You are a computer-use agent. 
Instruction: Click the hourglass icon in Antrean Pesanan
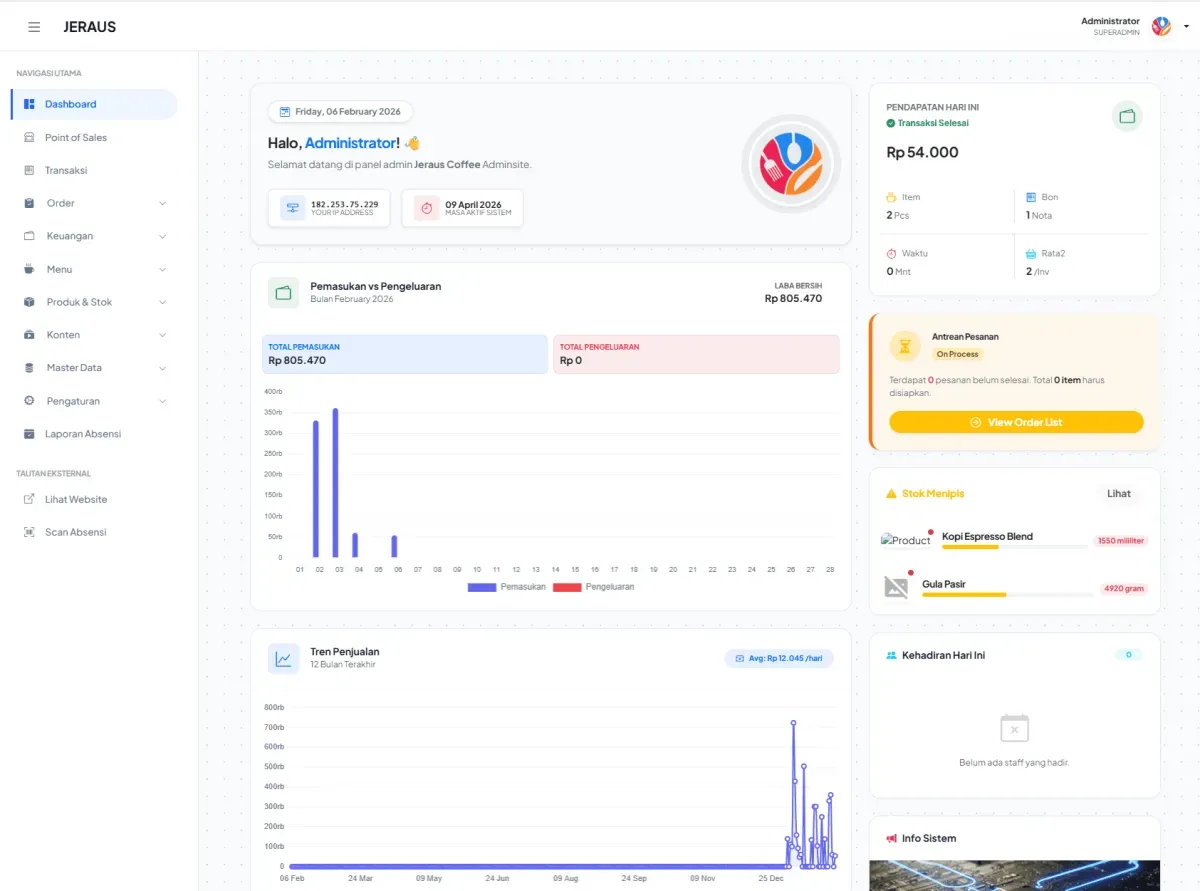[905, 346]
